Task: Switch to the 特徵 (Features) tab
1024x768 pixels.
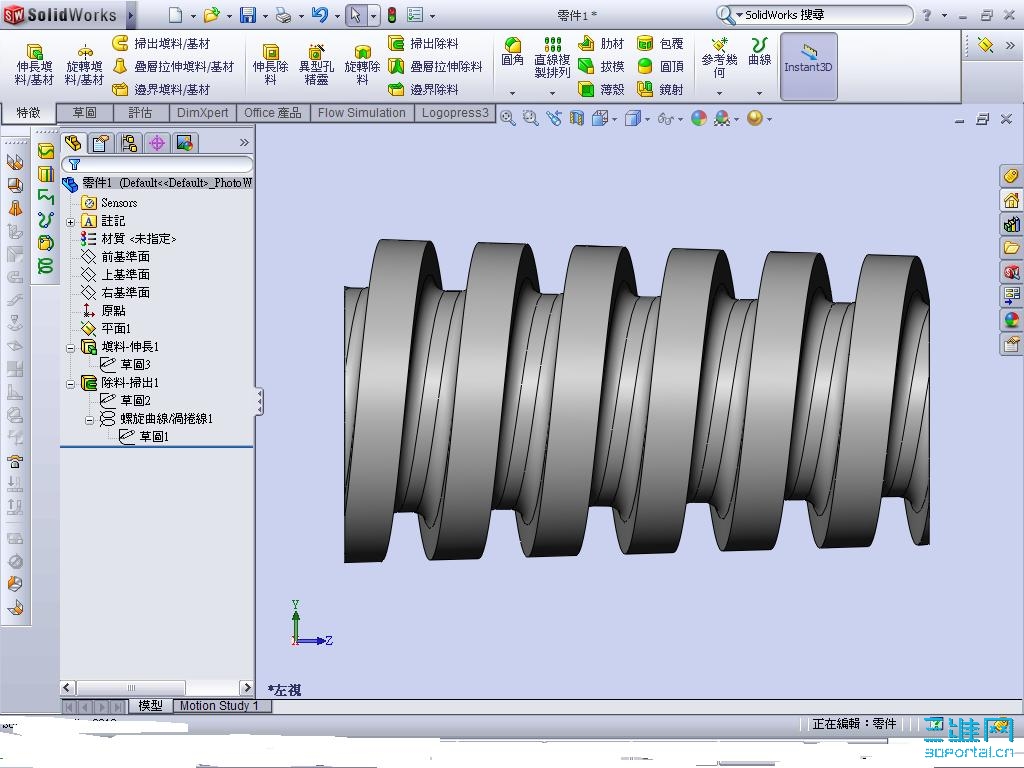Action: pyautogui.click(x=28, y=112)
